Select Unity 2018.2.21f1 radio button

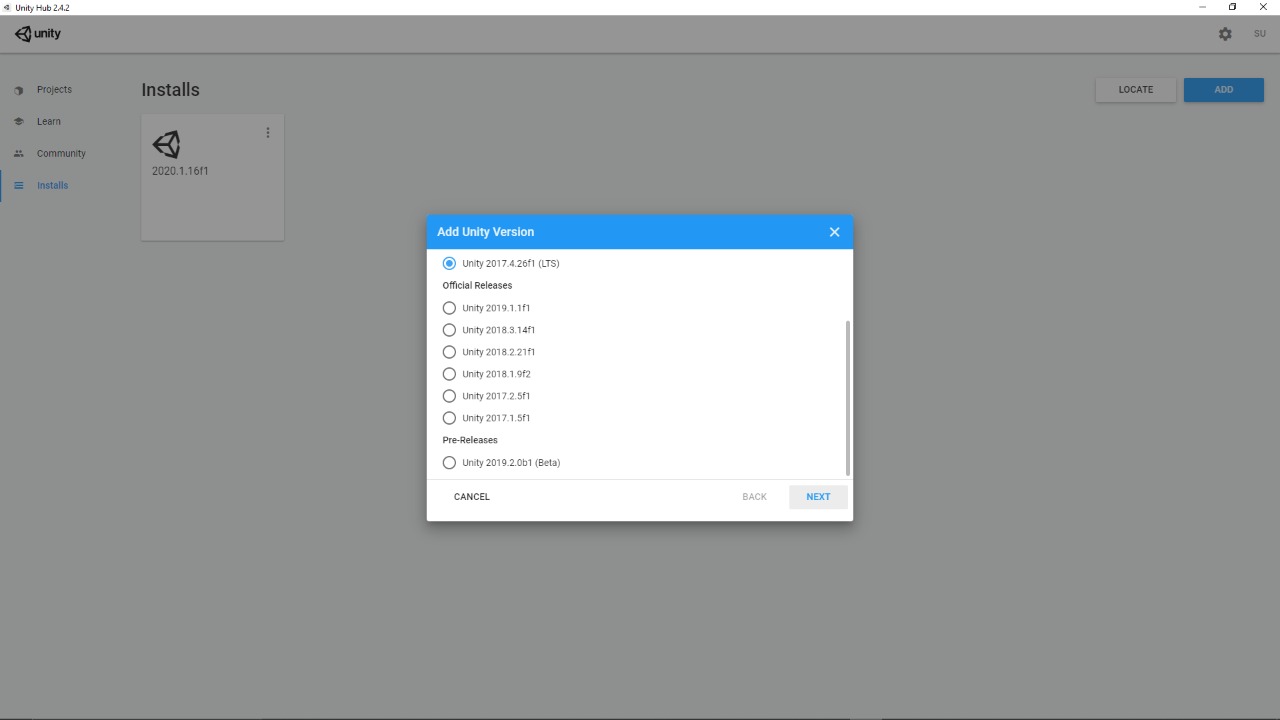click(449, 352)
